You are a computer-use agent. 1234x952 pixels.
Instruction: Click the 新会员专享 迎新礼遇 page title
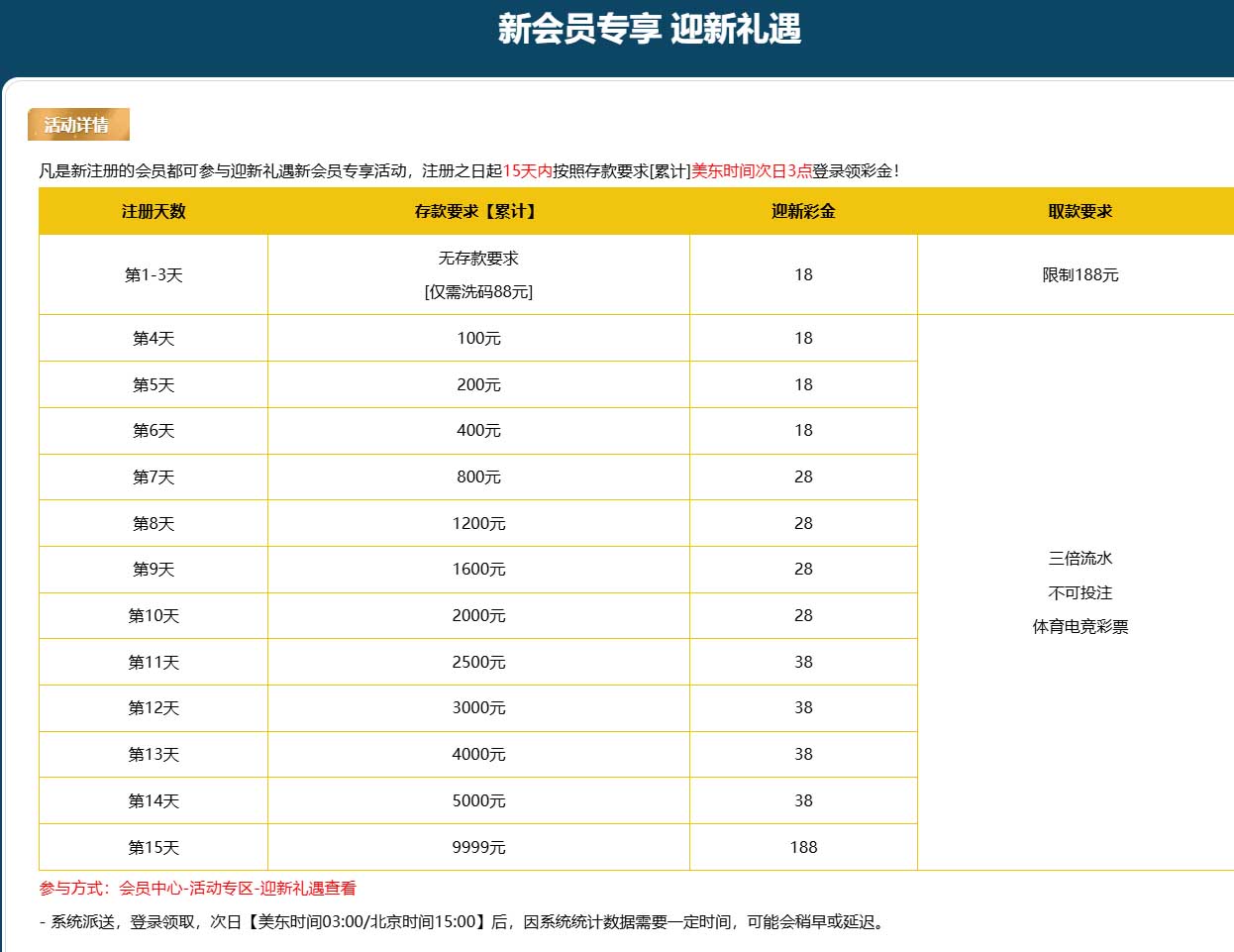pyautogui.click(x=649, y=29)
